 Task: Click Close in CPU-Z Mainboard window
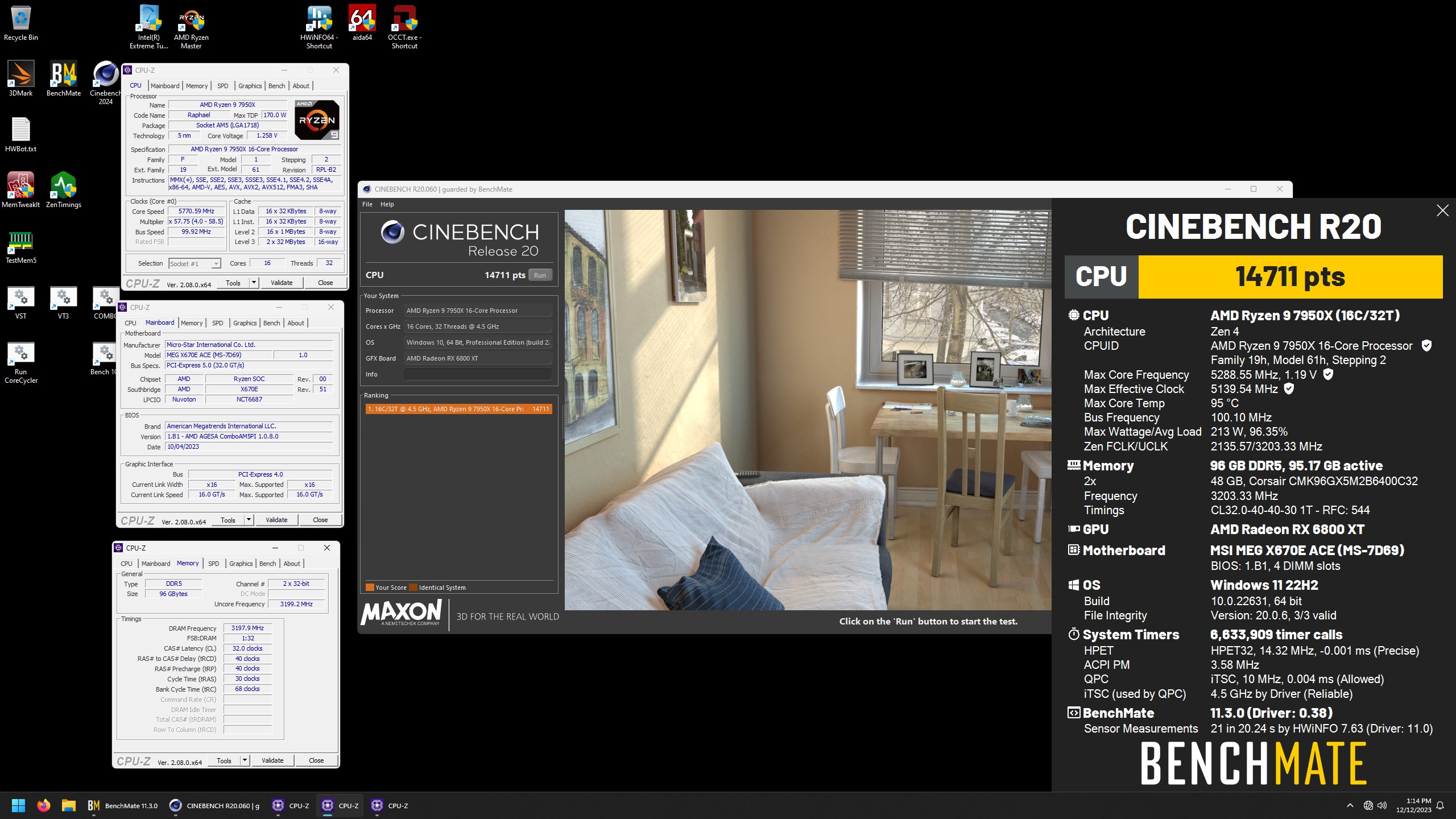click(x=320, y=520)
